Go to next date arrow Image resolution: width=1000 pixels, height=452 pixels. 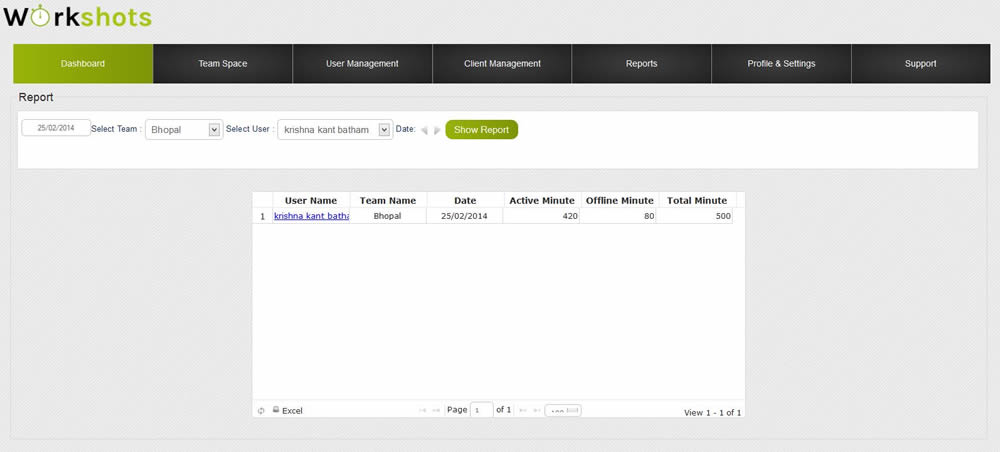[436, 130]
